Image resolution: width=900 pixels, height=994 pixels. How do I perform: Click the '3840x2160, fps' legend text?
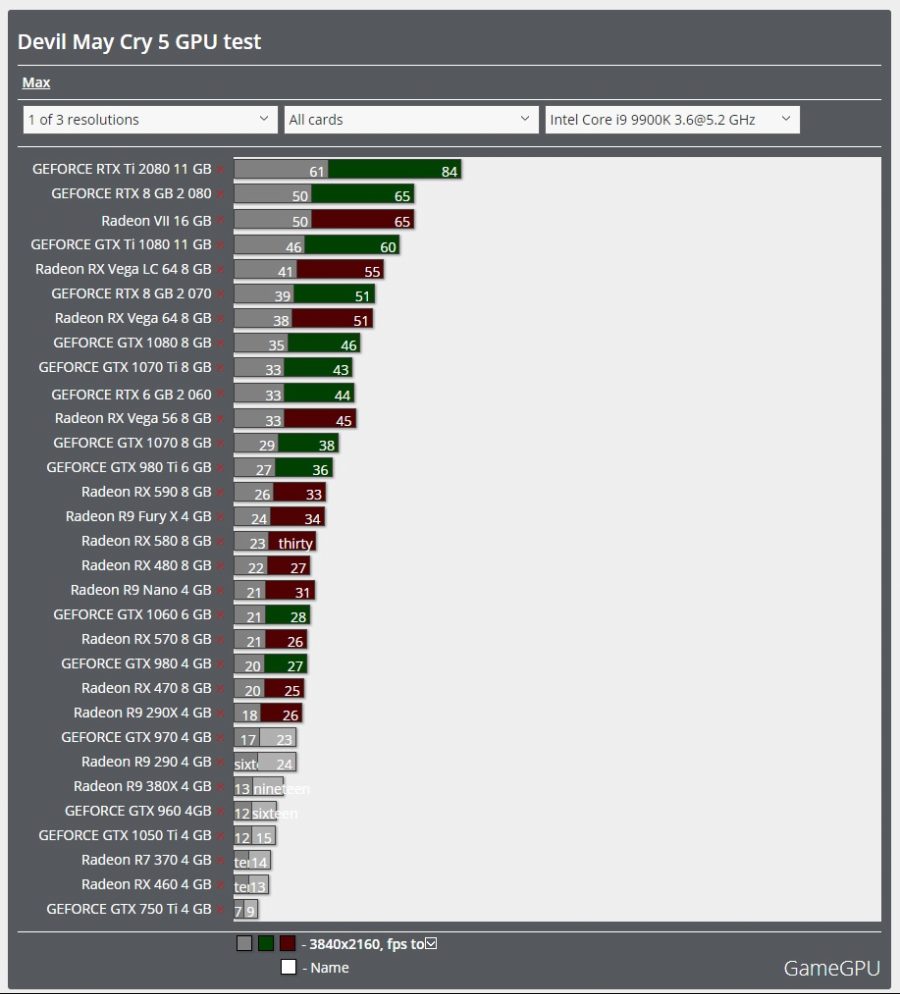[359, 944]
